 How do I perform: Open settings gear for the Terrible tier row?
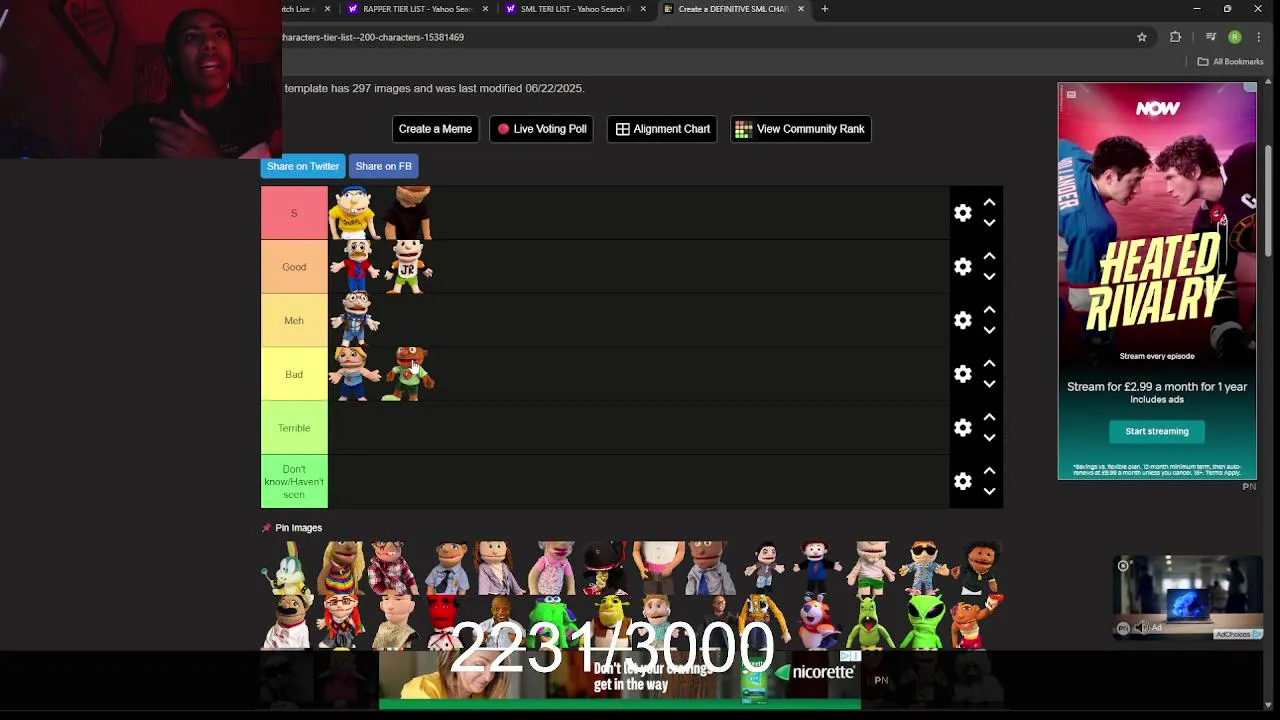[x=963, y=428]
